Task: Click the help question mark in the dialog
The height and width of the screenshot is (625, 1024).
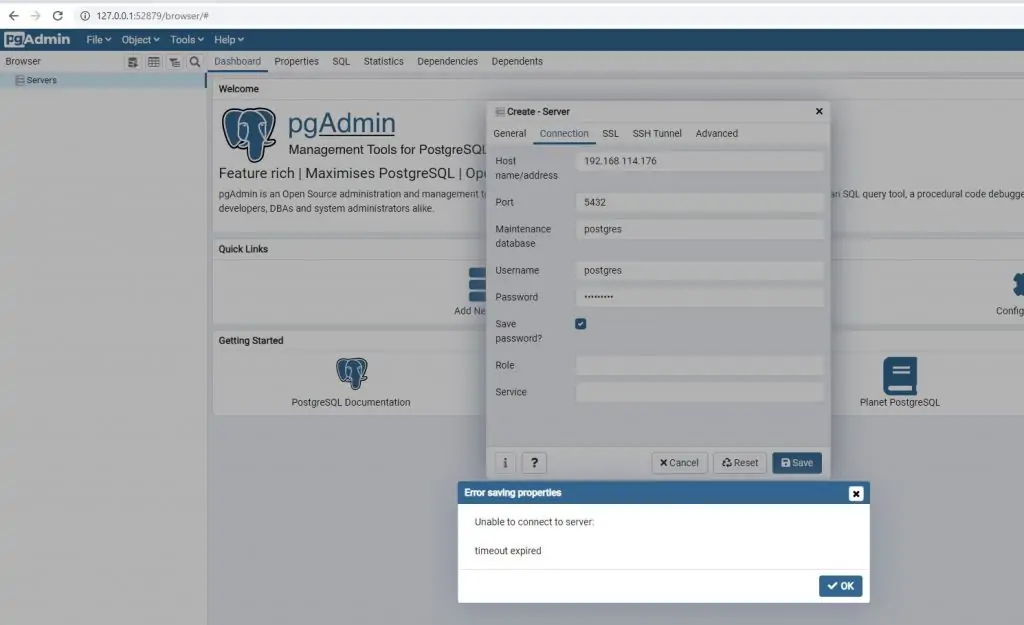Action: [534, 462]
